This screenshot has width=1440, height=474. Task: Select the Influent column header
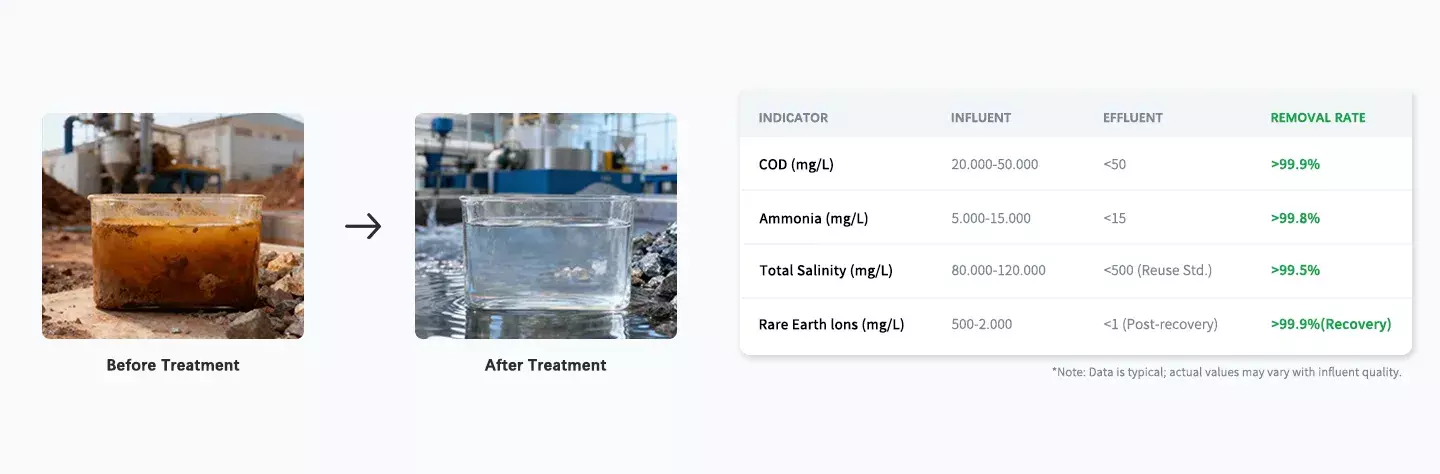[x=981, y=117]
